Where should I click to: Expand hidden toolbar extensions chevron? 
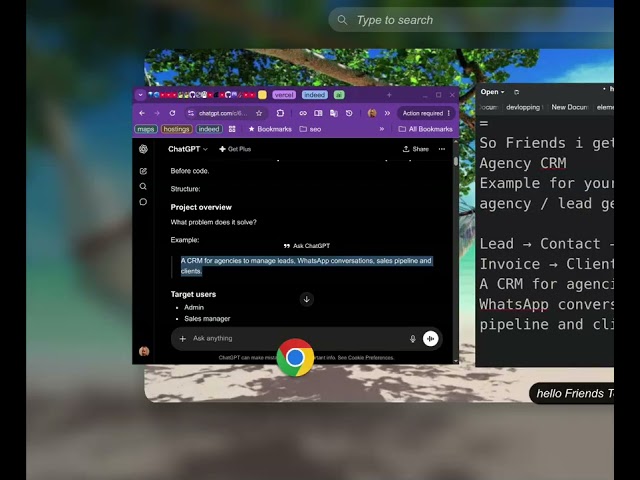[x=387, y=113]
